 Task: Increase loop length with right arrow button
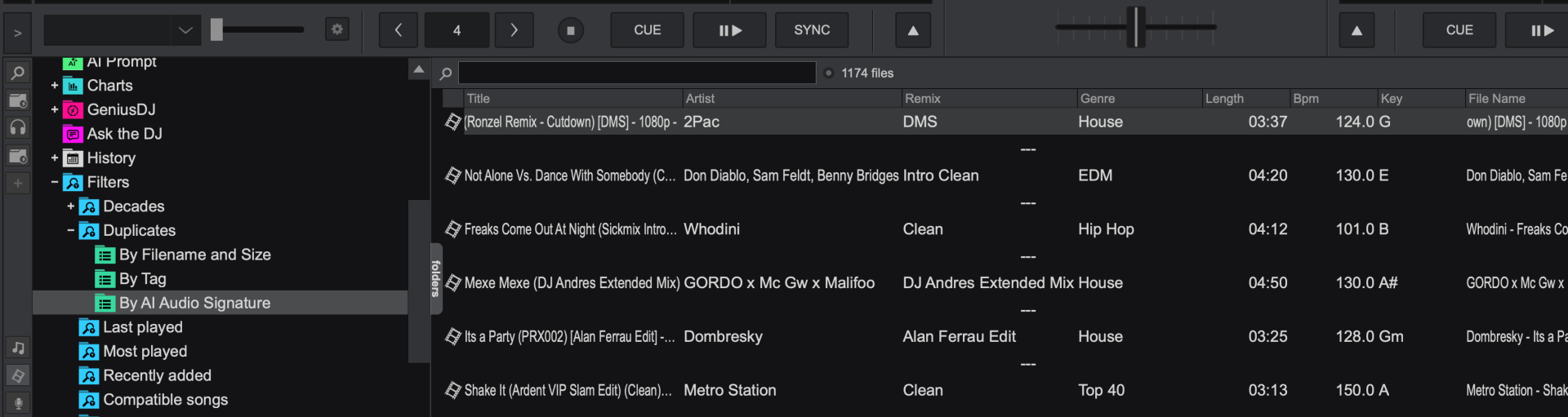click(514, 30)
